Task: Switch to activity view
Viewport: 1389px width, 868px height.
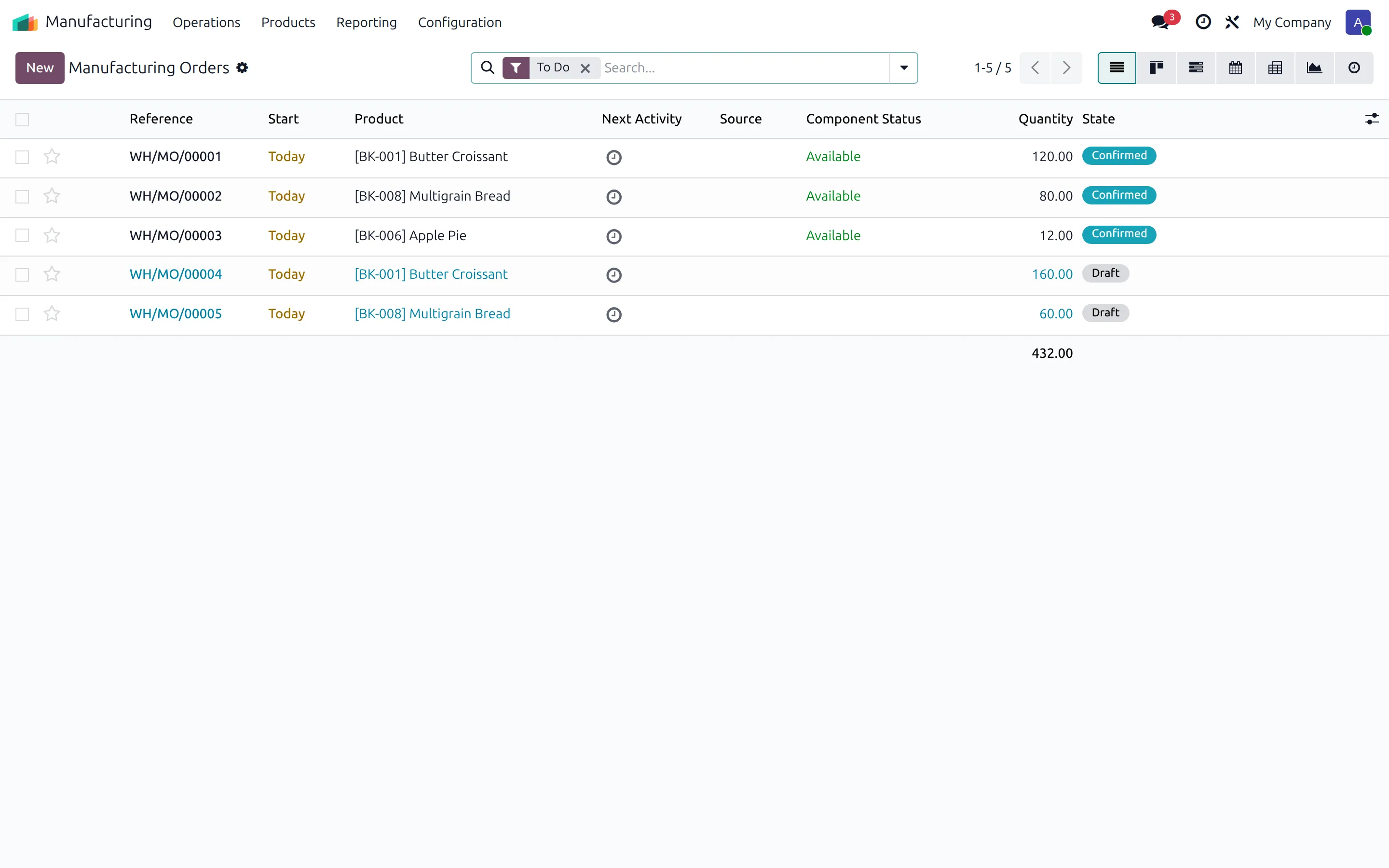Action: tap(1354, 68)
